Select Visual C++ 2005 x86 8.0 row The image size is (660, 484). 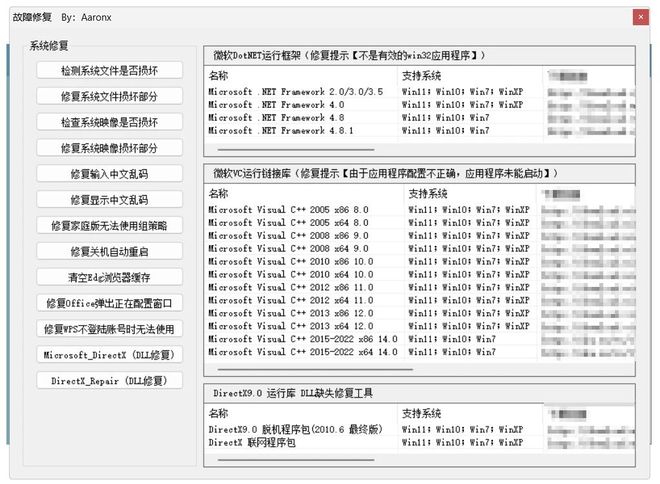(x=420, y=210)
